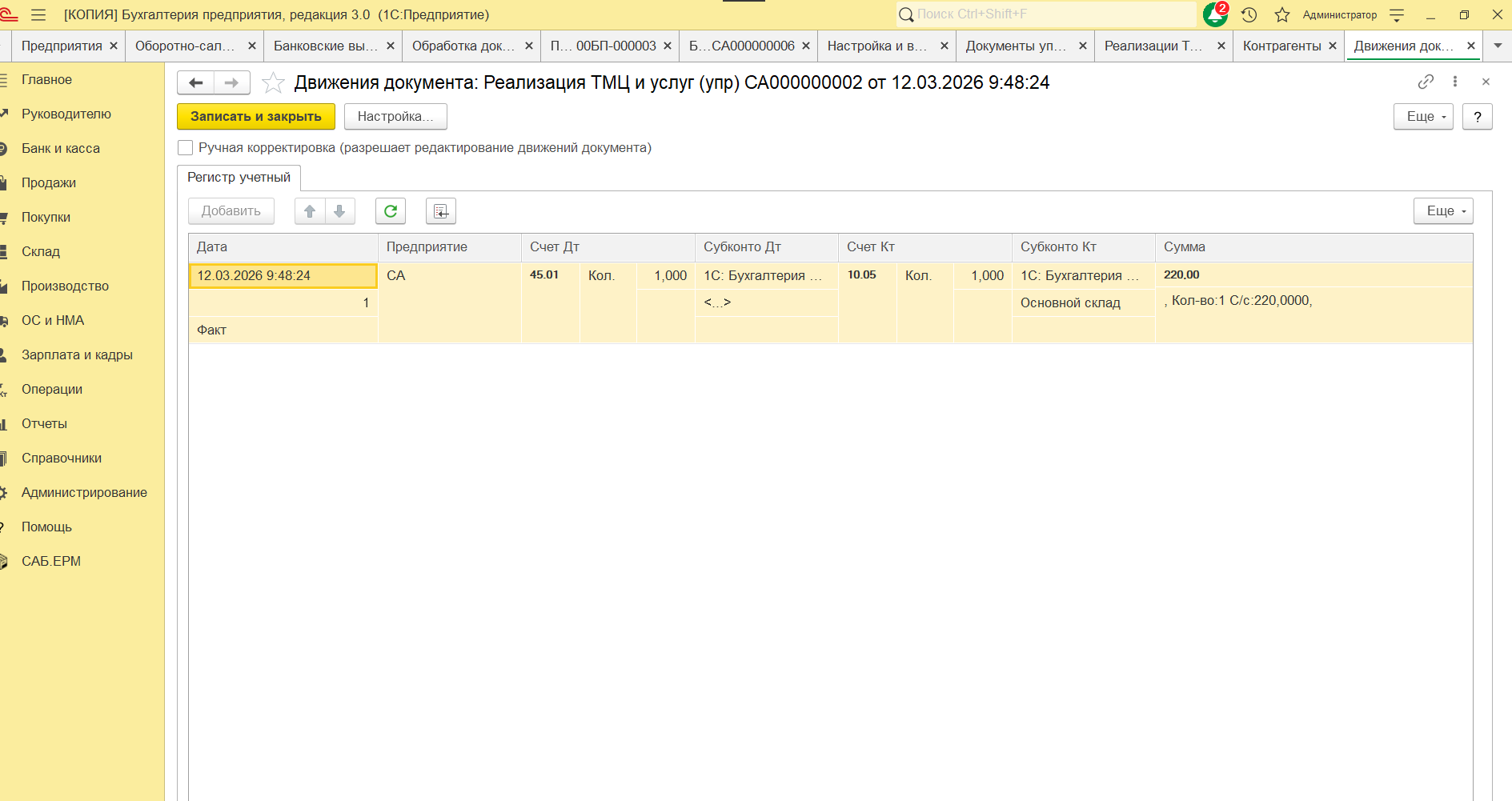This screenshot has height=801, width=1512.
Task: Click the search magnifier icon
Action: tap(906, 14)
